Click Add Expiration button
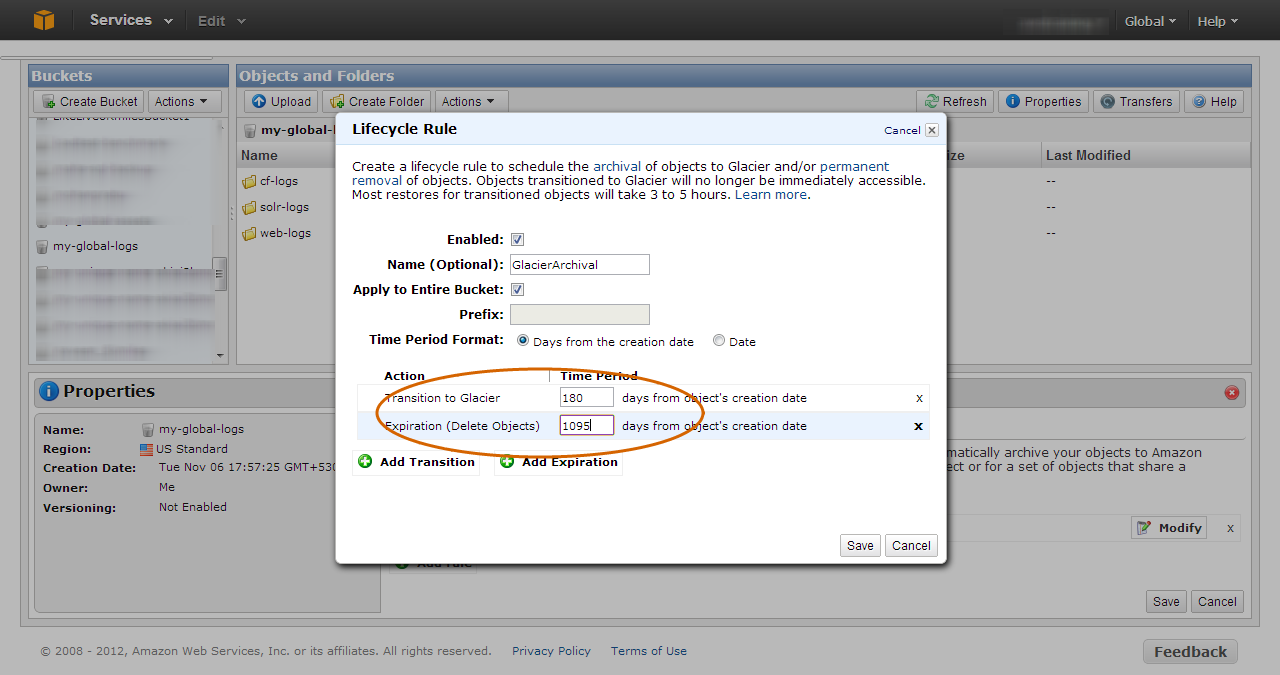This screenshot has width=1280, height=675. pyautogui.click(x=558, y=462)
